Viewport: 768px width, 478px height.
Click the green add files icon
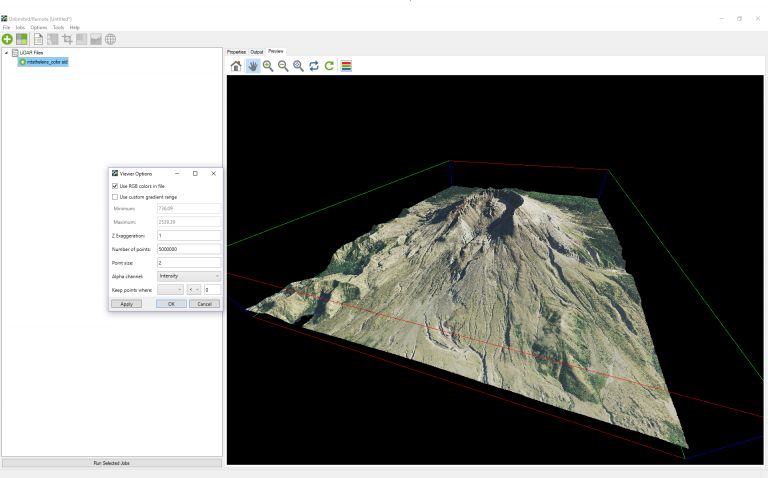click(8, 39)
